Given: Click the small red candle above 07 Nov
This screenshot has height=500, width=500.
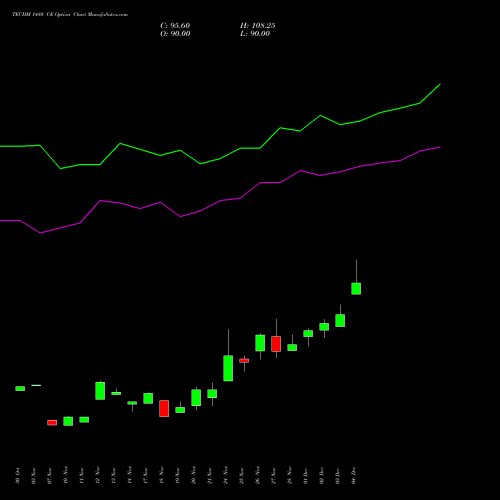Looking at the screenshot, I should click(52, 423).
